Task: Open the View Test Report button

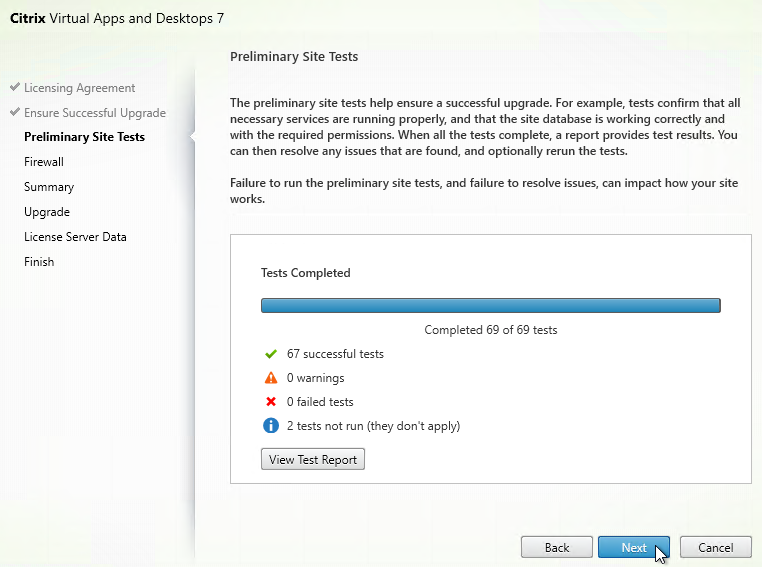Action: point(313,459)
